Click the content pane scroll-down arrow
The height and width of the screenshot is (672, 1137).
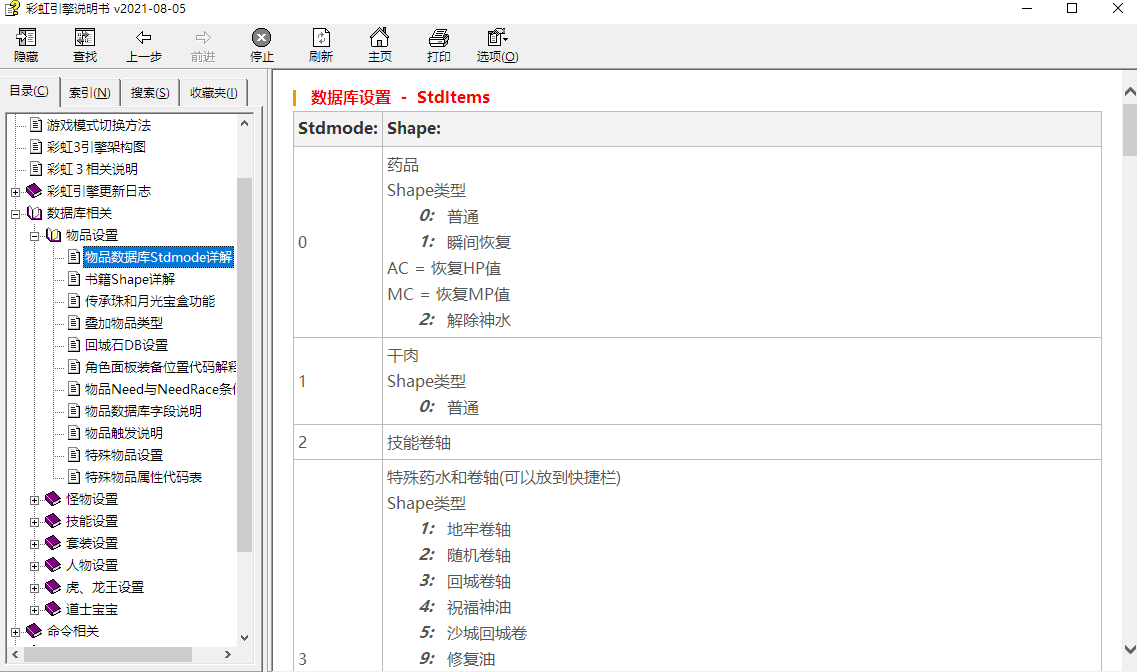click(1129, 648)
